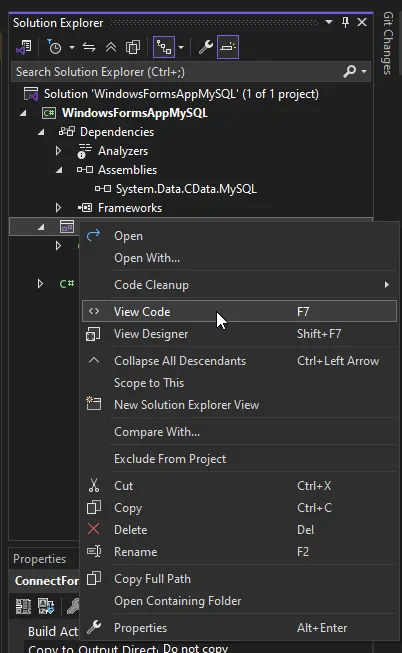Select the Dependencies tree item
The height and width of the screenshot is (653, 402).
[x=117, y=132]
